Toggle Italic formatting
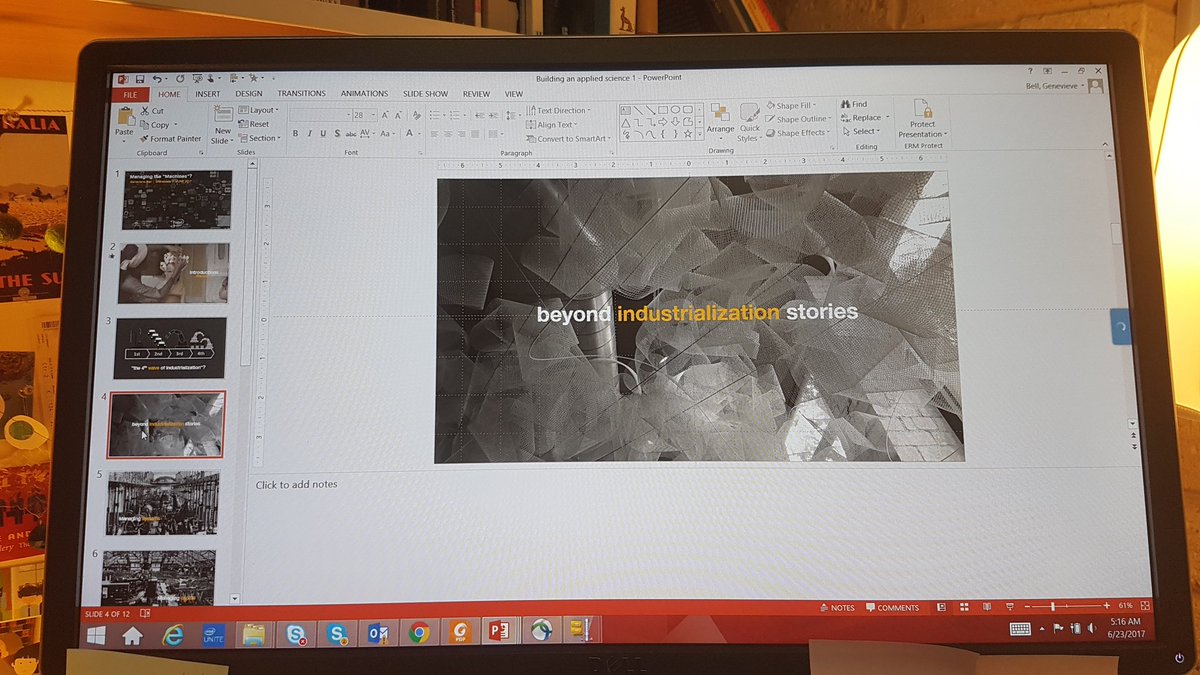This screenshot has height=675, width=1200. pos(309,134)
